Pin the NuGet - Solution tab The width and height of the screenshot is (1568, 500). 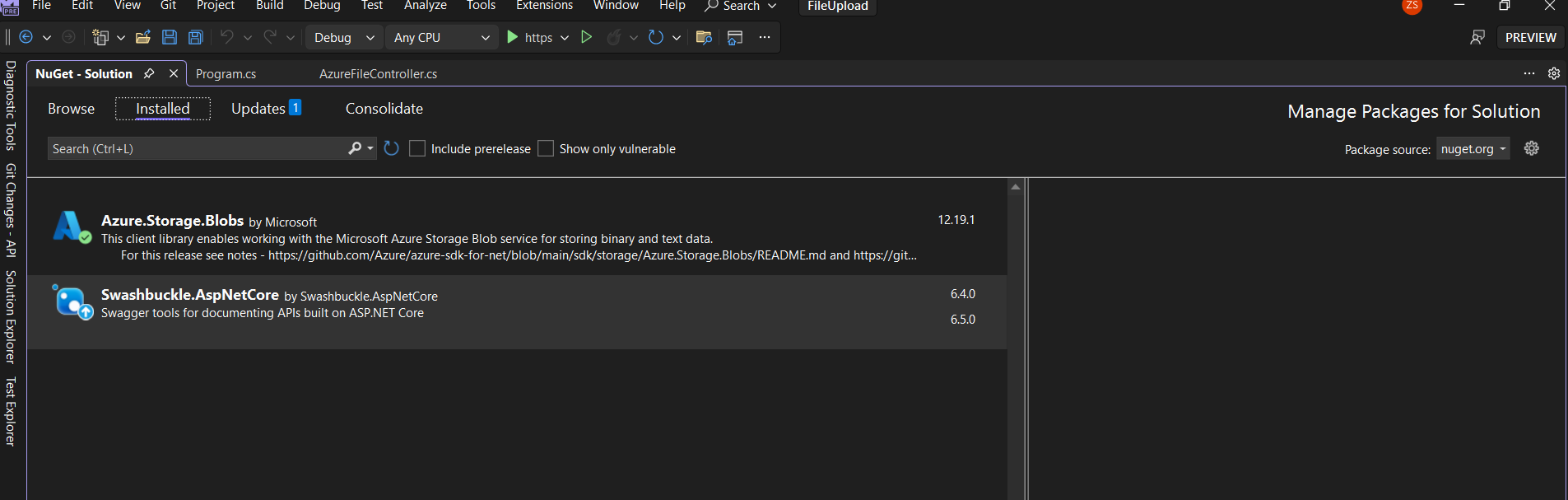pos(149,73)
